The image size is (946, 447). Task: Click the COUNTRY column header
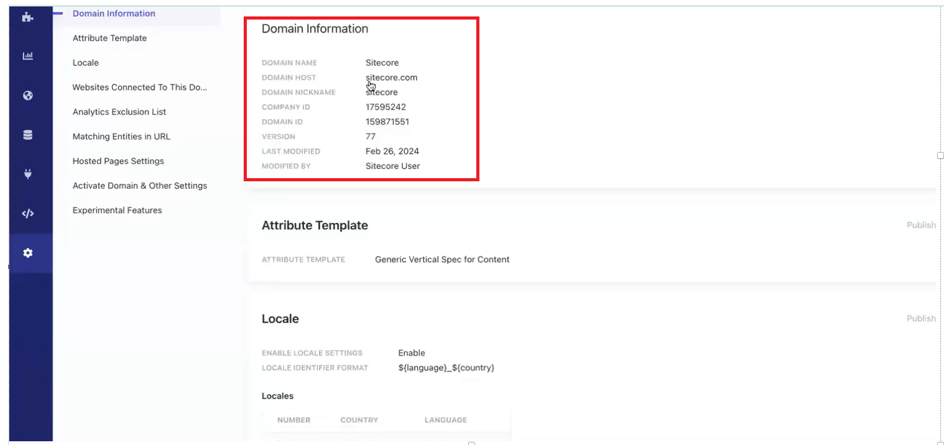(x=359, y=420)
